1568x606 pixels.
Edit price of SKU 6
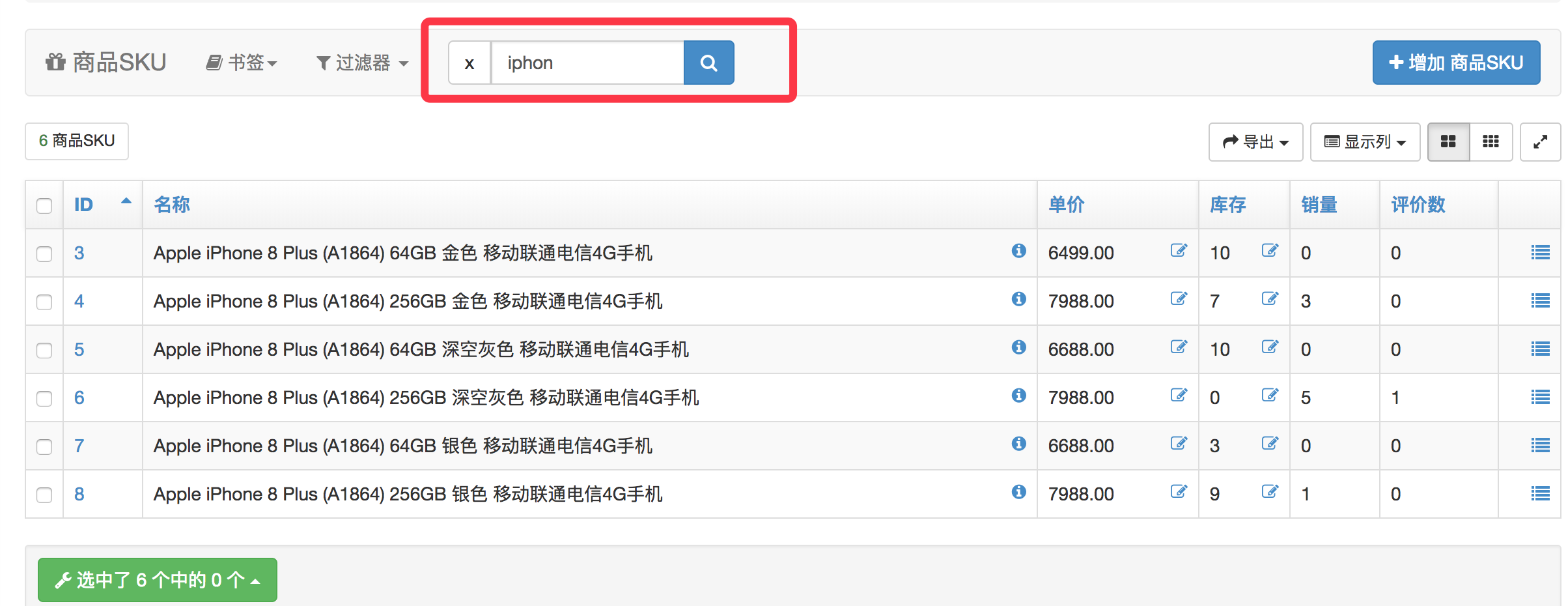coord(1179,395)
